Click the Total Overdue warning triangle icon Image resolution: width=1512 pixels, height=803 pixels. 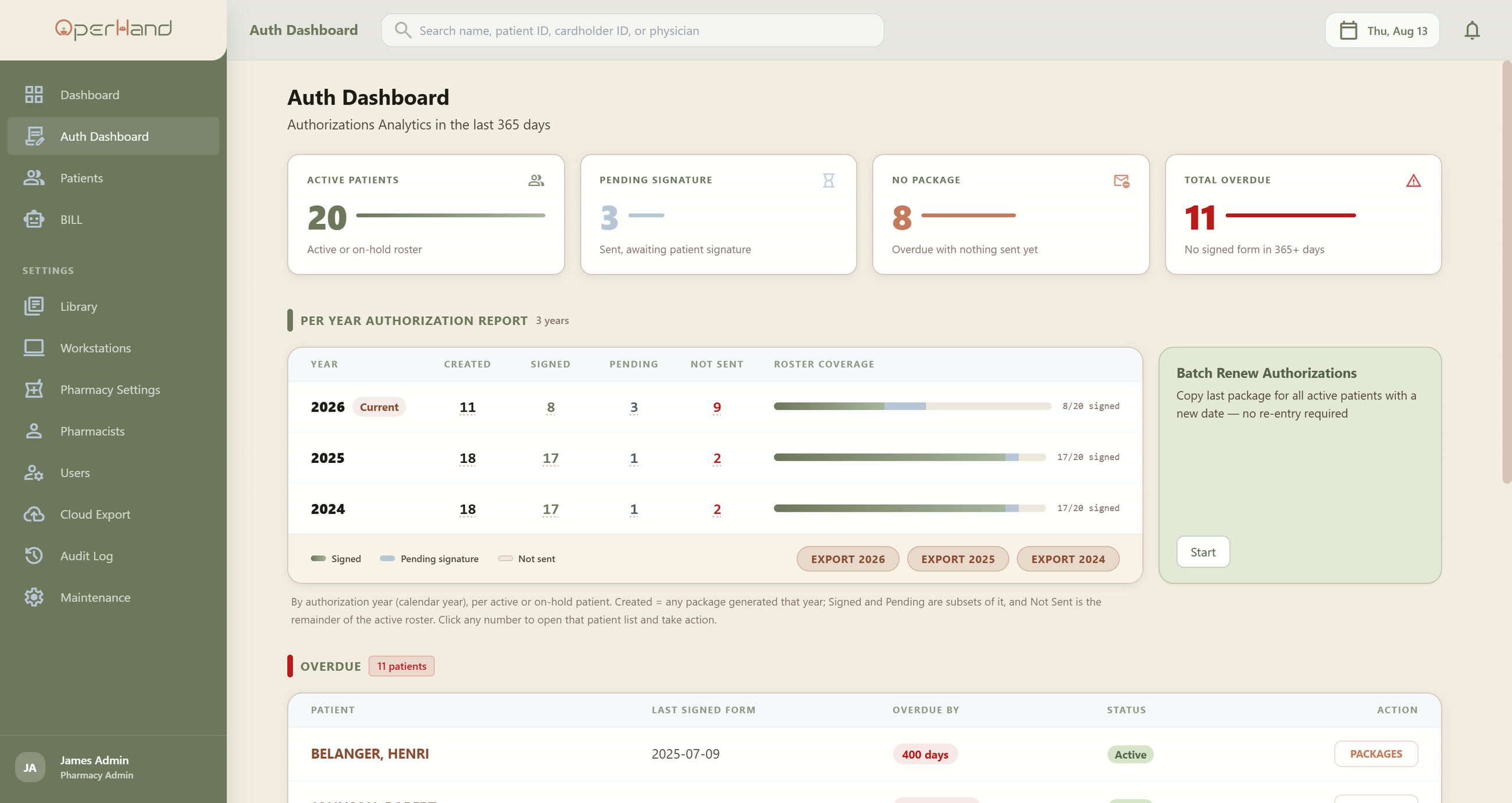coord(1413,181)
